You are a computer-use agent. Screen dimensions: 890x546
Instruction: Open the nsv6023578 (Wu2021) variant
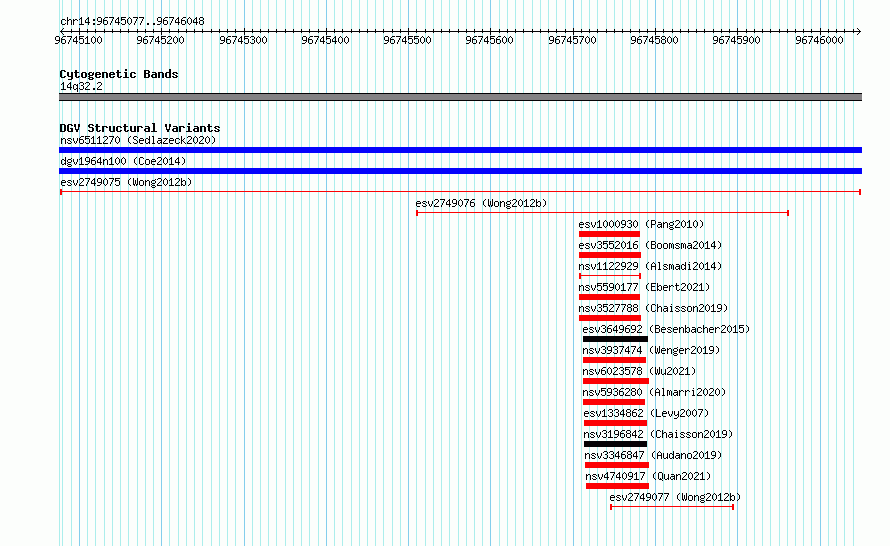click(x=639, y=371)
